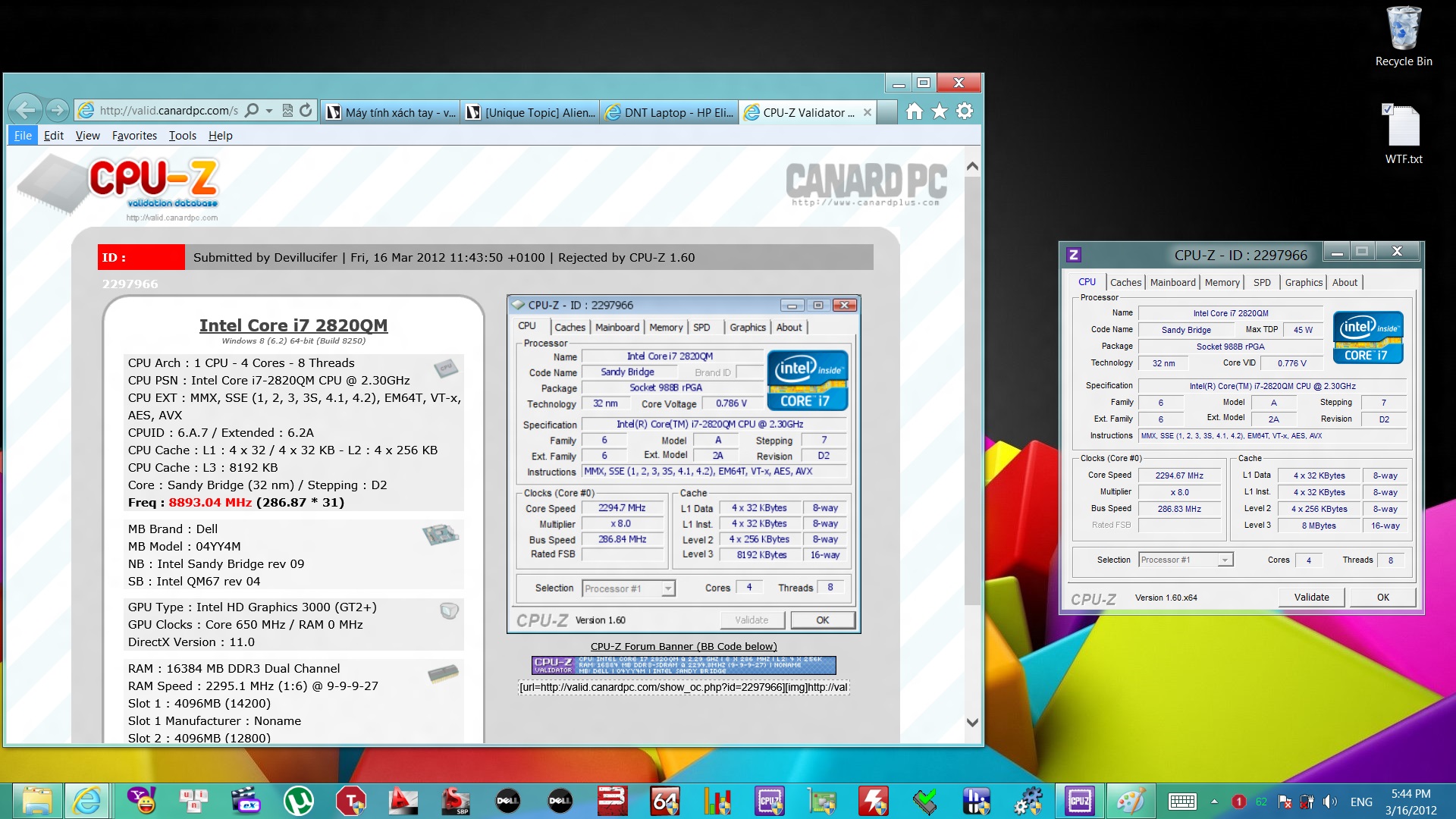Expand hidden system tray icons arrow
The height and width of the screenshot is (819, 1456).
click(1214, 802)
